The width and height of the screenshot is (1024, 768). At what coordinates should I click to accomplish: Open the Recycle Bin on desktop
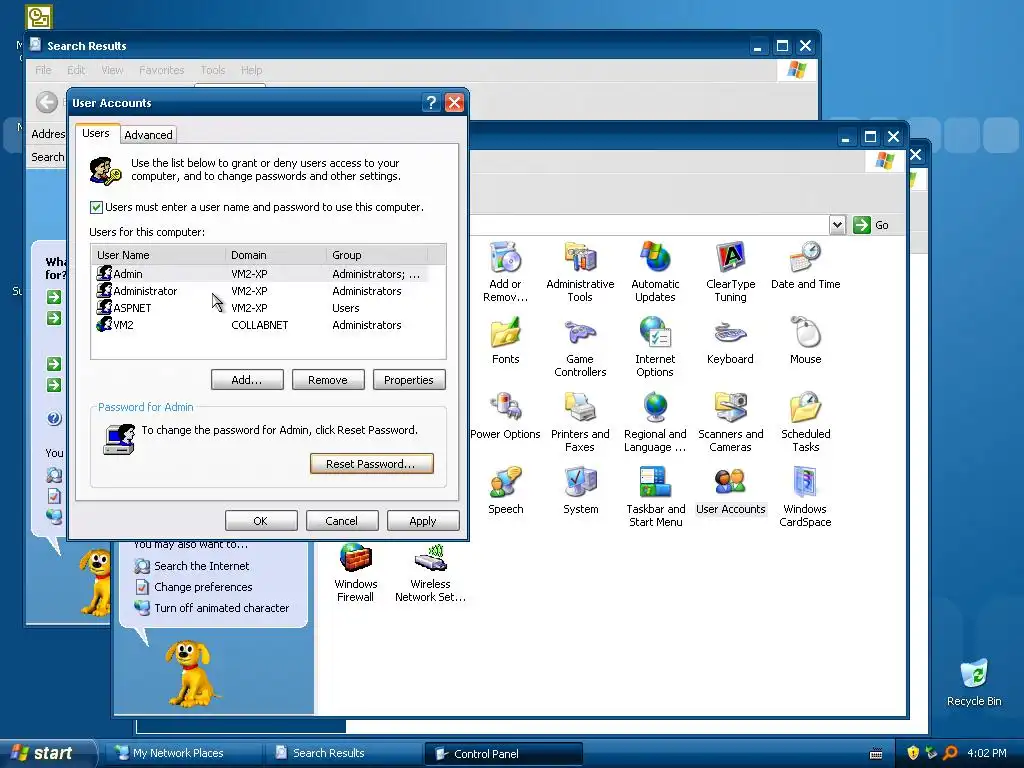pyautogui.click(x=974, y=682)
